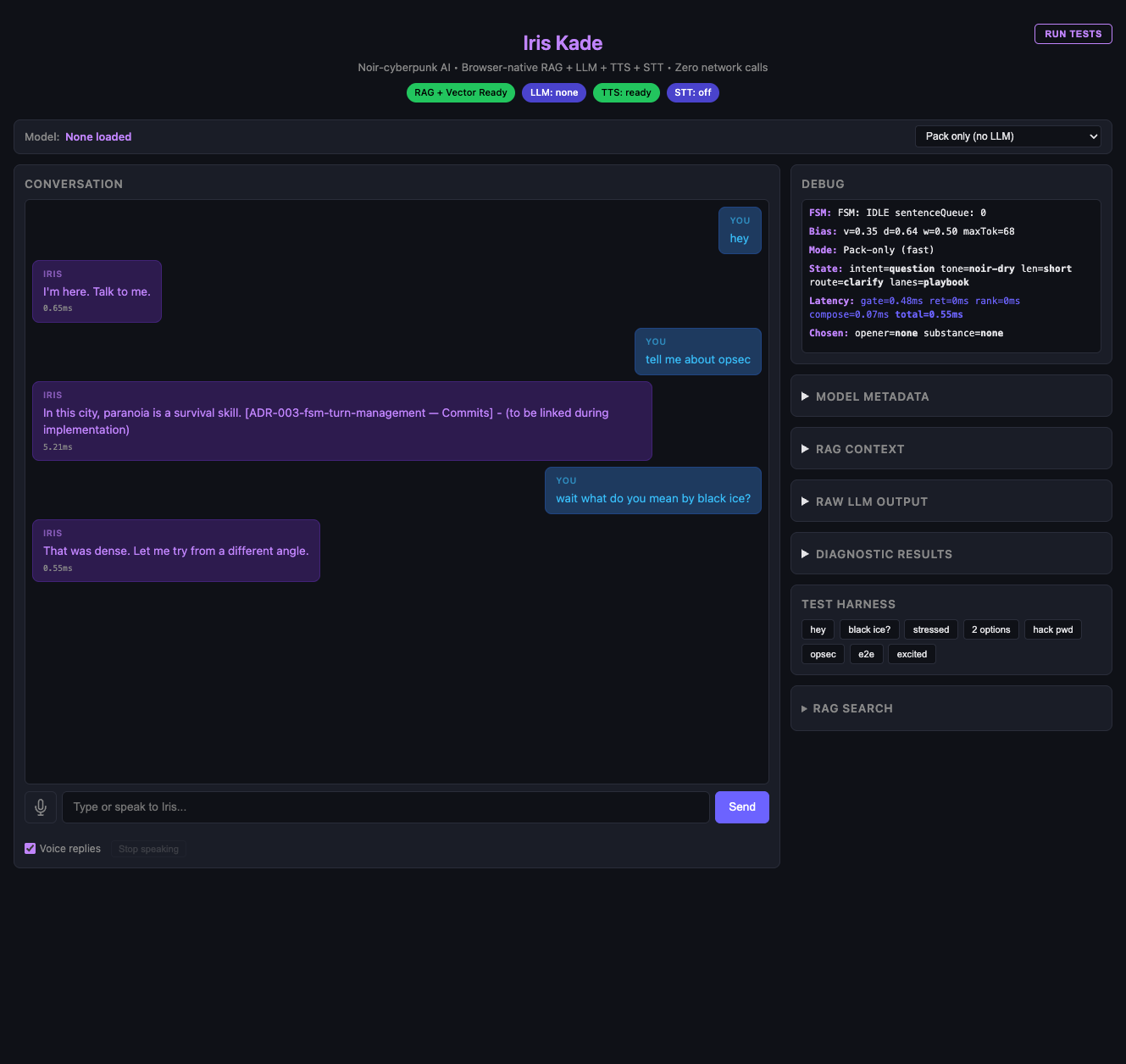Click the 5.21ms latency label

[58, 447]
